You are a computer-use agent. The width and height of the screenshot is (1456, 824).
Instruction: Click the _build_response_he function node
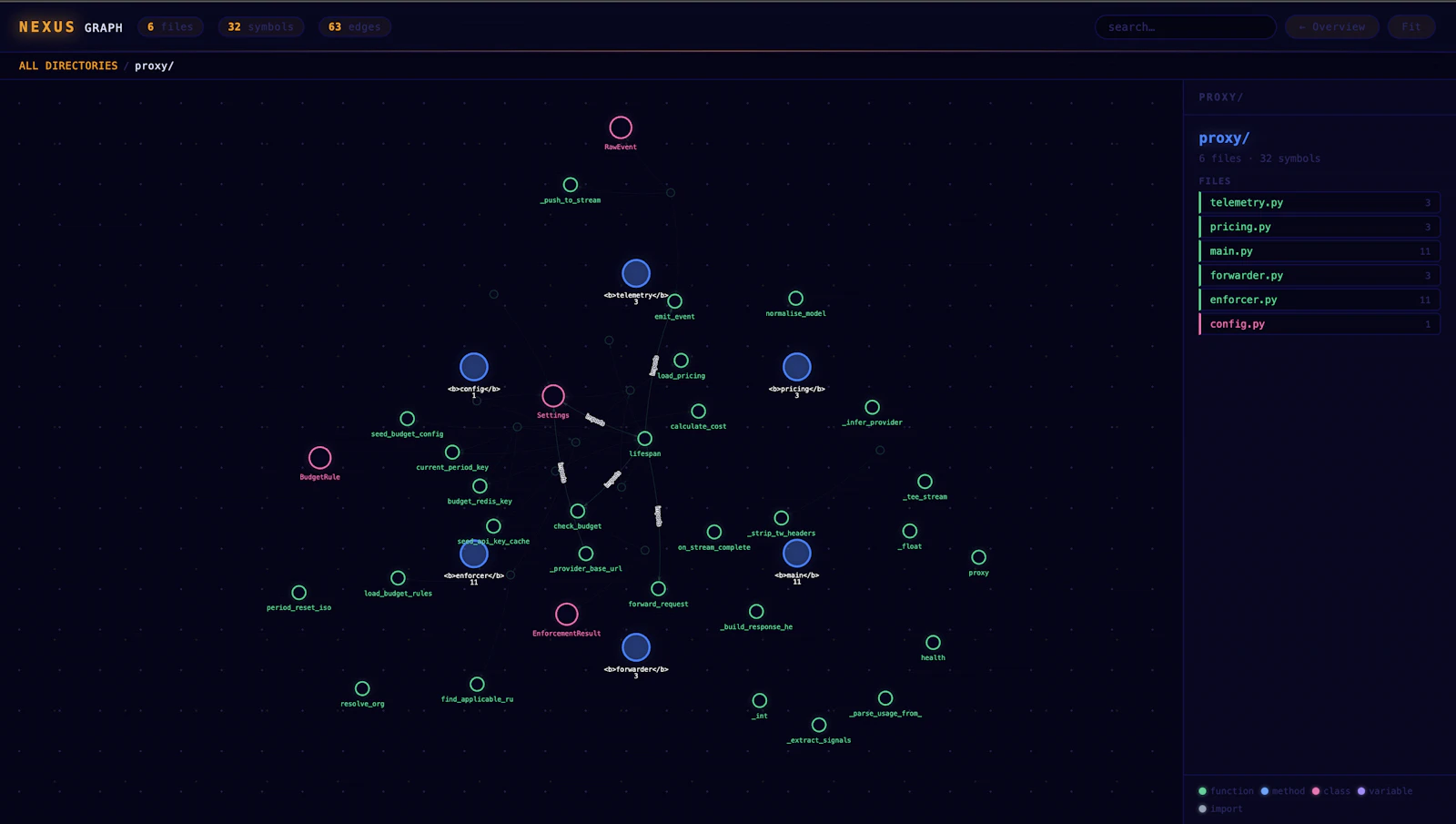coord(756,612)
